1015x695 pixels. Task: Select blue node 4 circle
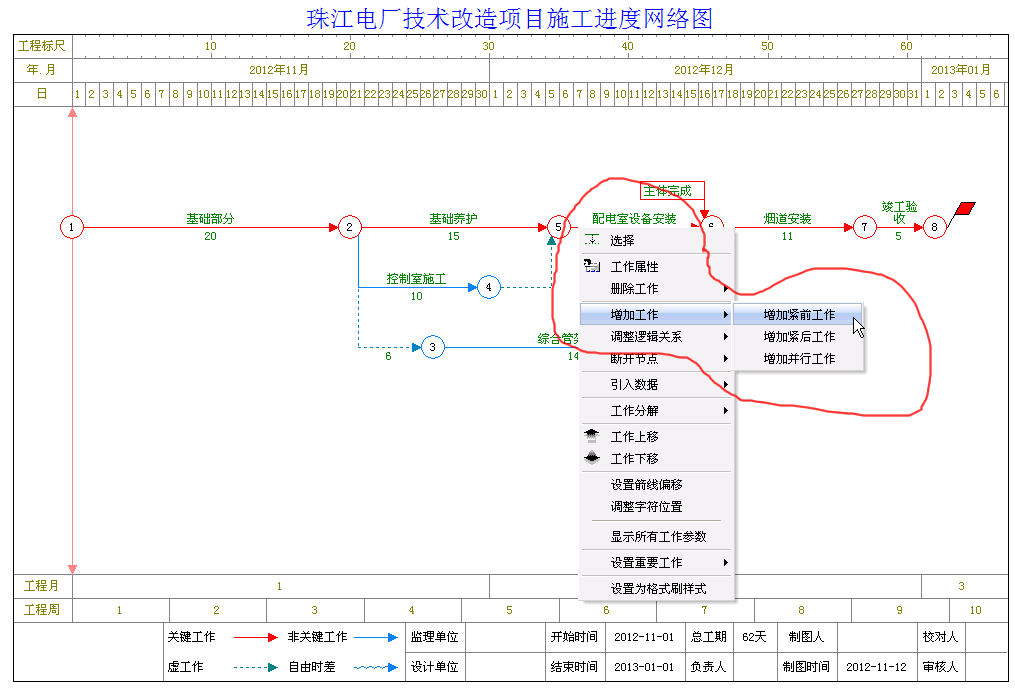[489, 287]
